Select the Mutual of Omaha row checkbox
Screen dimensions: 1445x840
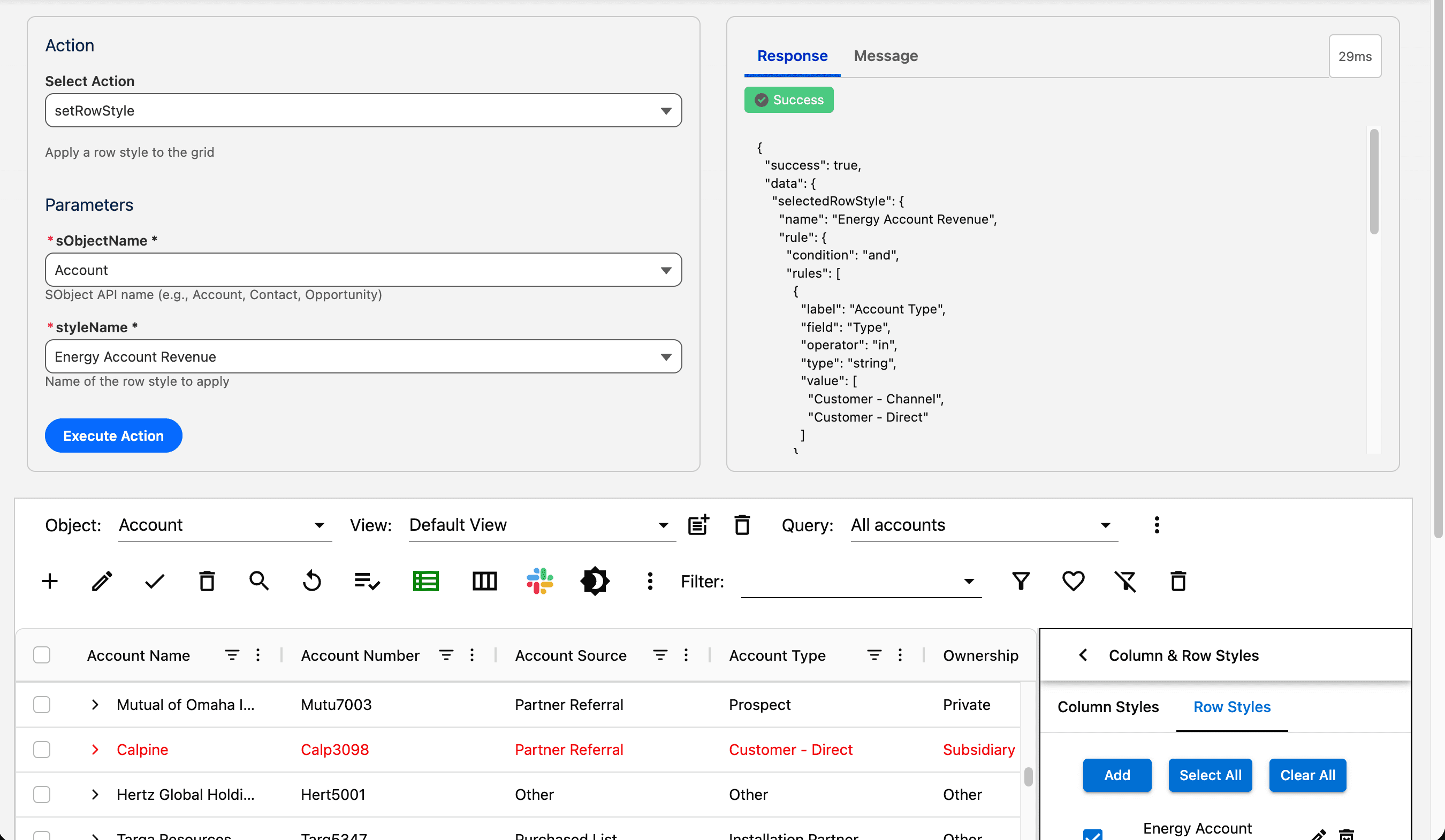pyautogui.click(x=42, y=704)
